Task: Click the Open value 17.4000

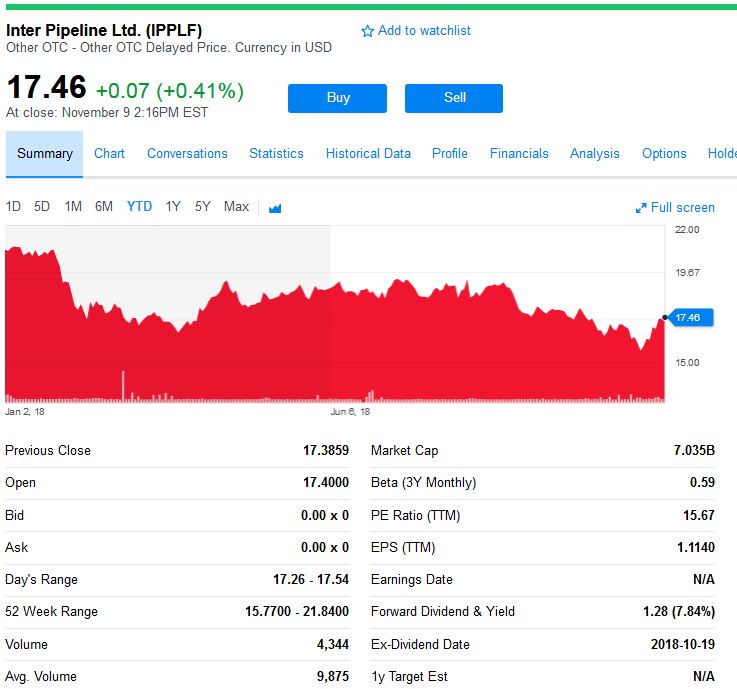Action: (x=326, y=482)
